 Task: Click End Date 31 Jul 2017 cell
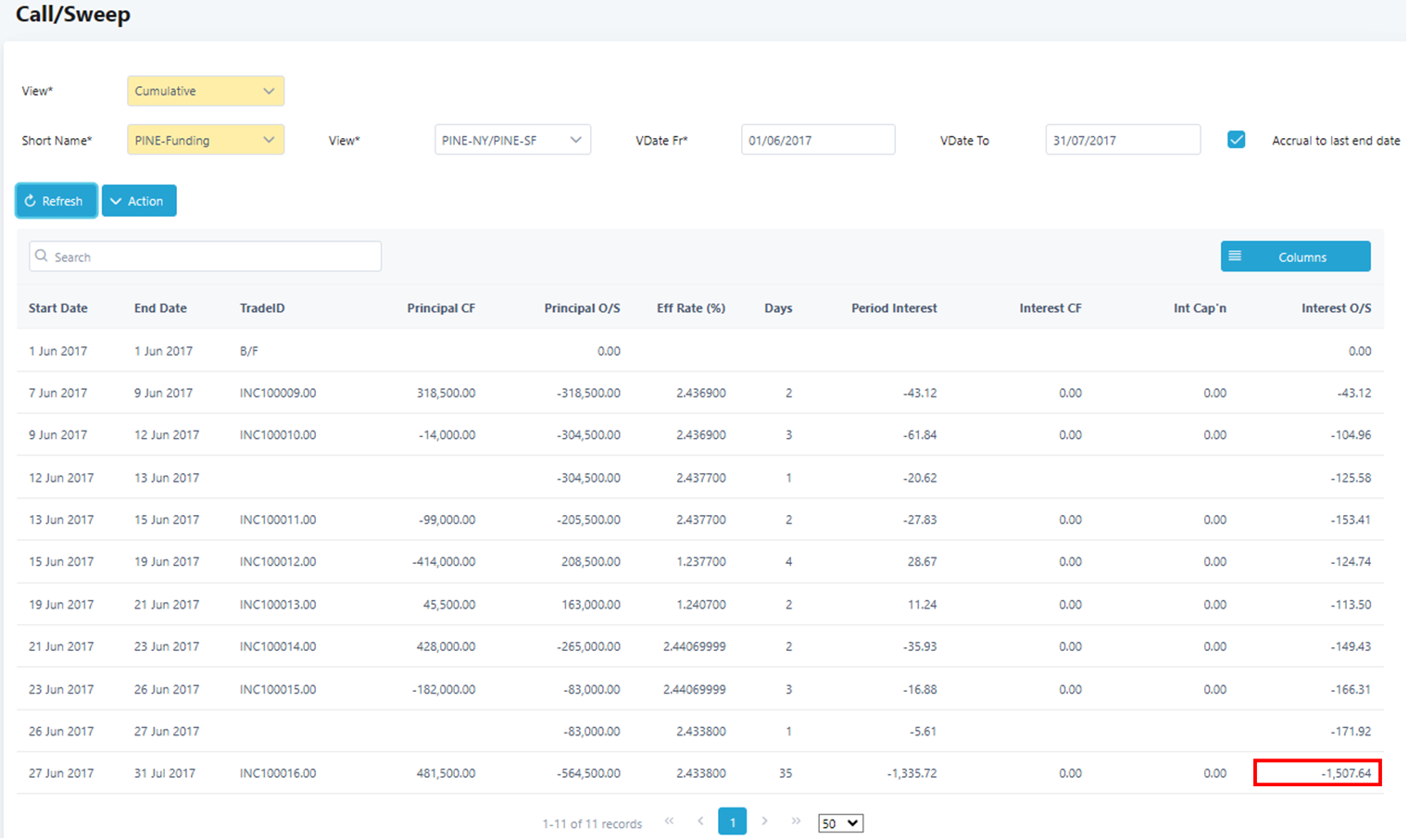tap(165, 772)
